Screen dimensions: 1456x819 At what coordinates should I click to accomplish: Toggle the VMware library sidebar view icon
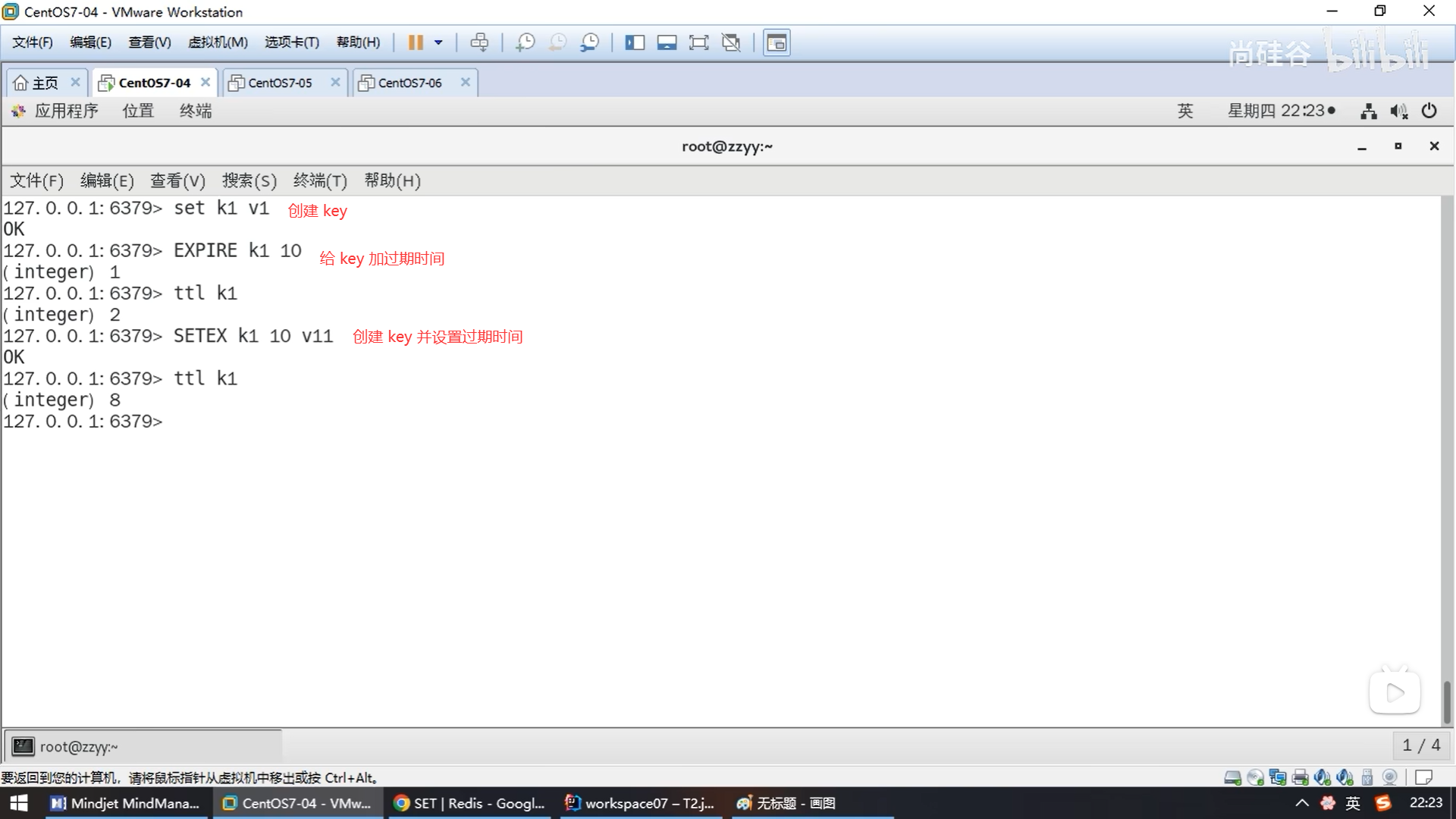(635, 42)
